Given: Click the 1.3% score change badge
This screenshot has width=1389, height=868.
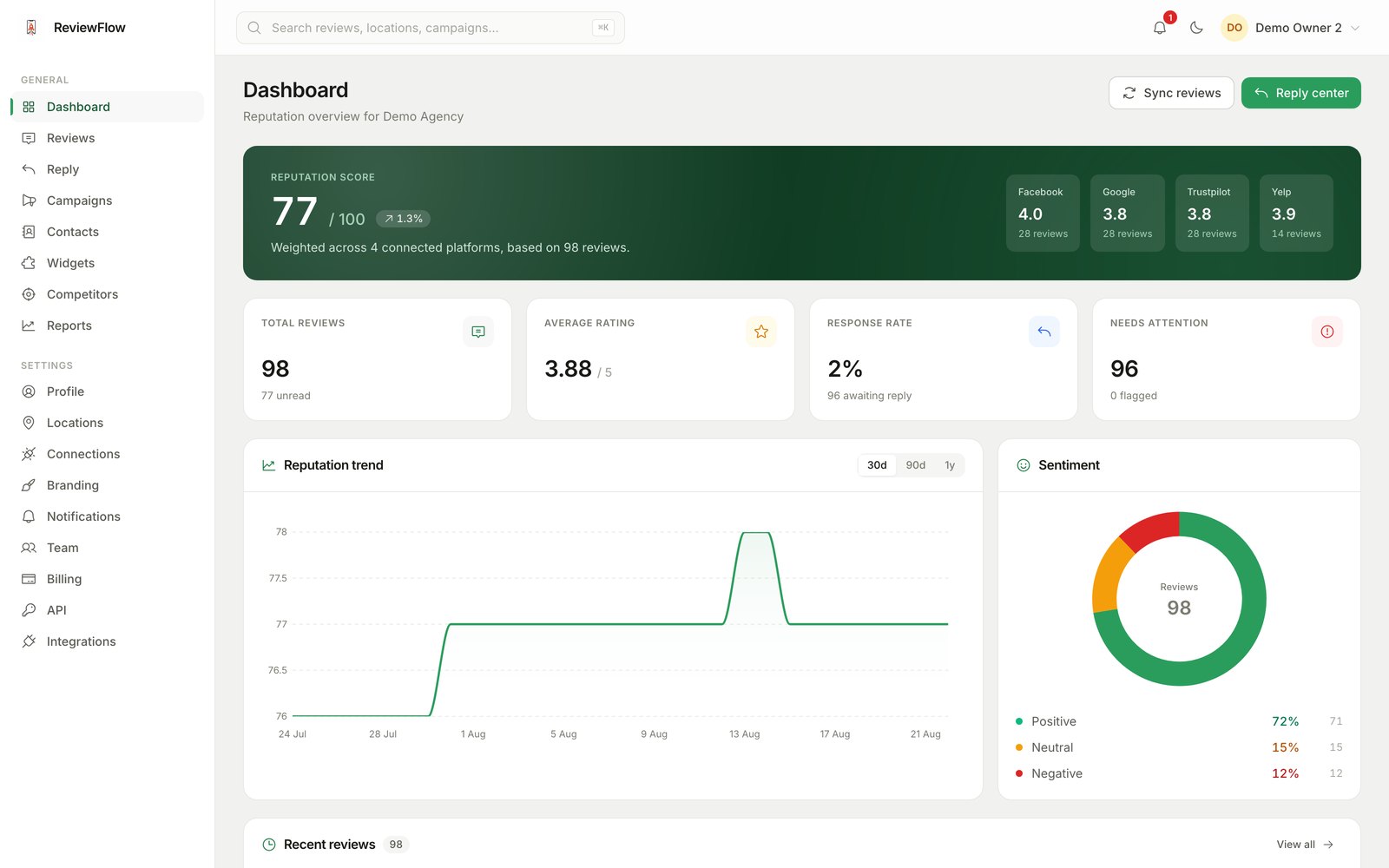Looking at the screenshot, I should coord(403,219).
